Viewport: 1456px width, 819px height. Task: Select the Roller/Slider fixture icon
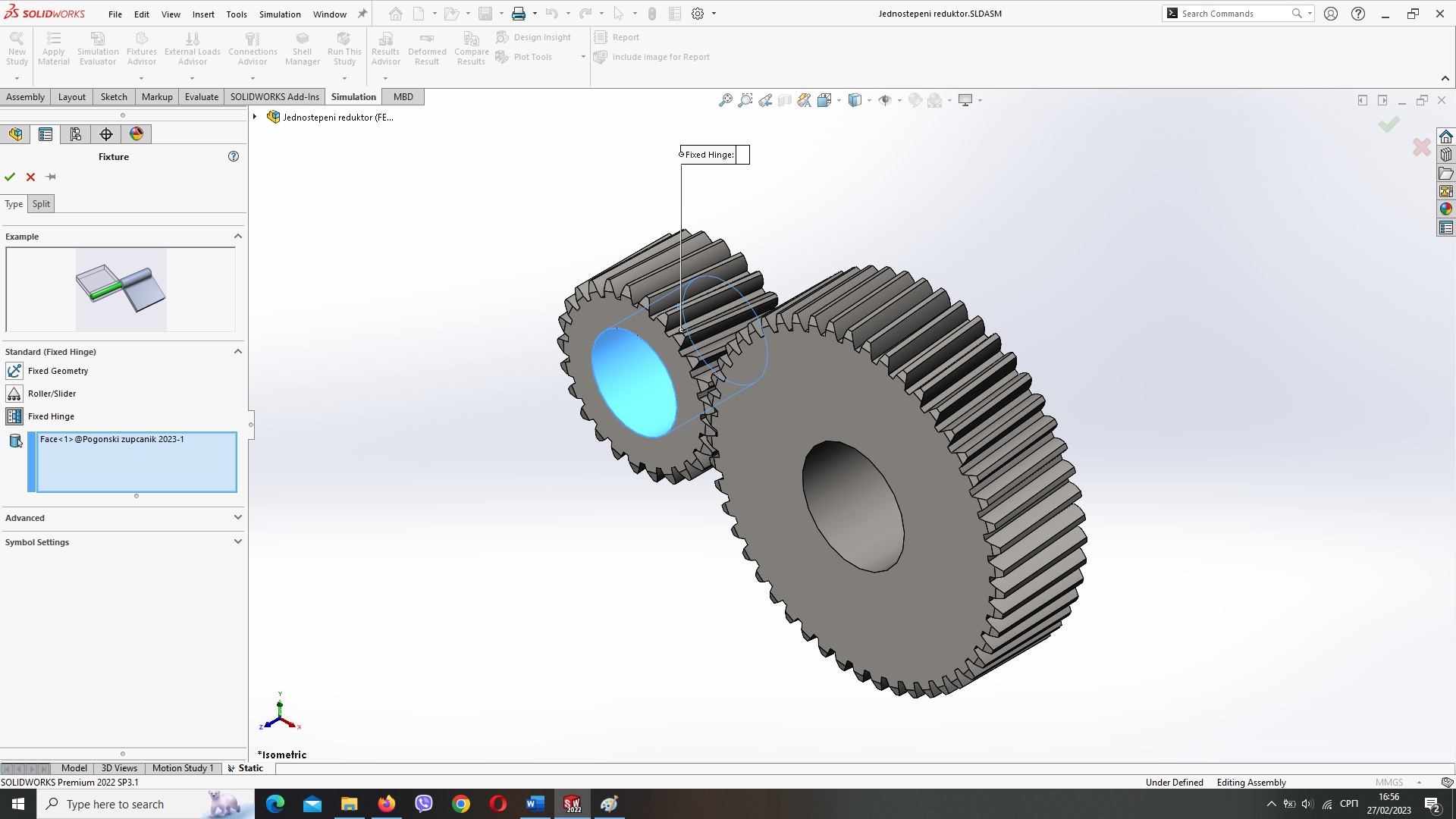click(x=14, y=393)
